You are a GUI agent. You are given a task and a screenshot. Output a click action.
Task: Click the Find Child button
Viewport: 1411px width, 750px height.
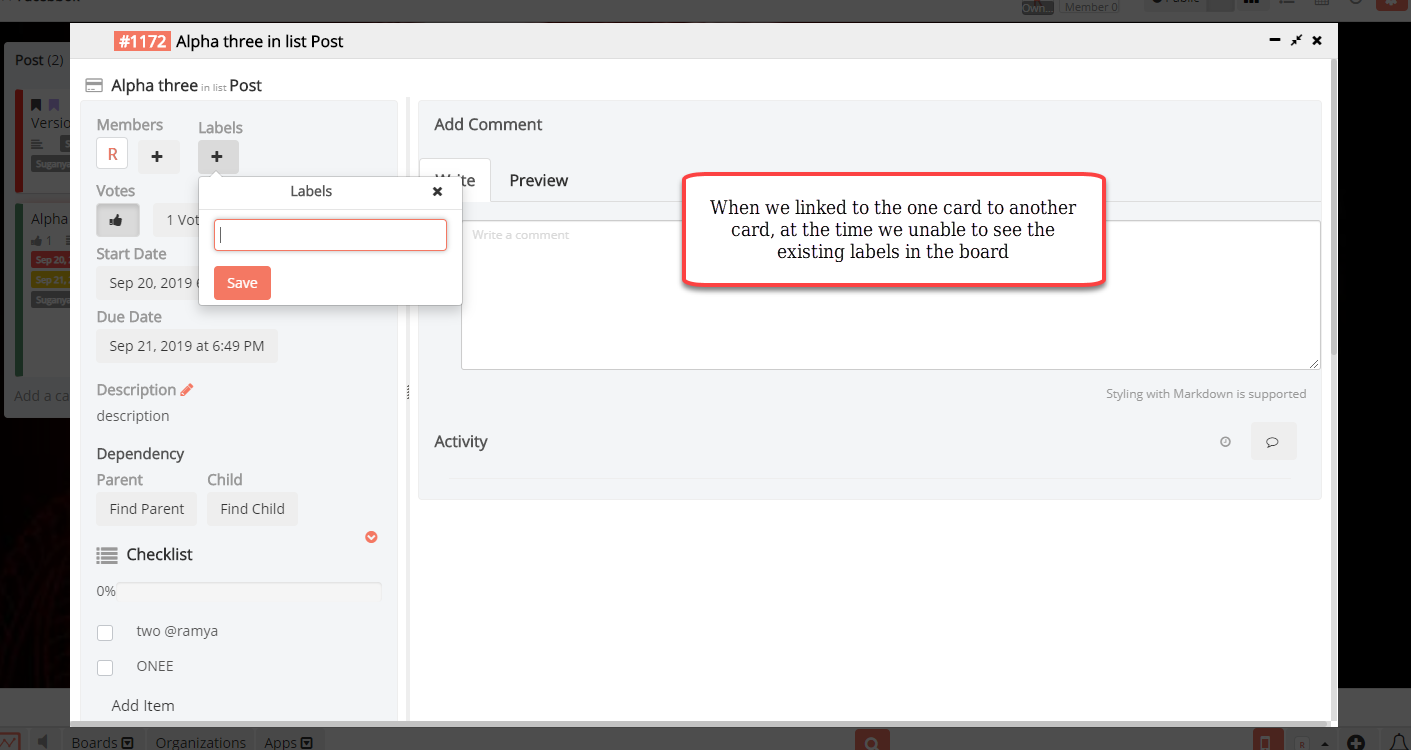252,509
